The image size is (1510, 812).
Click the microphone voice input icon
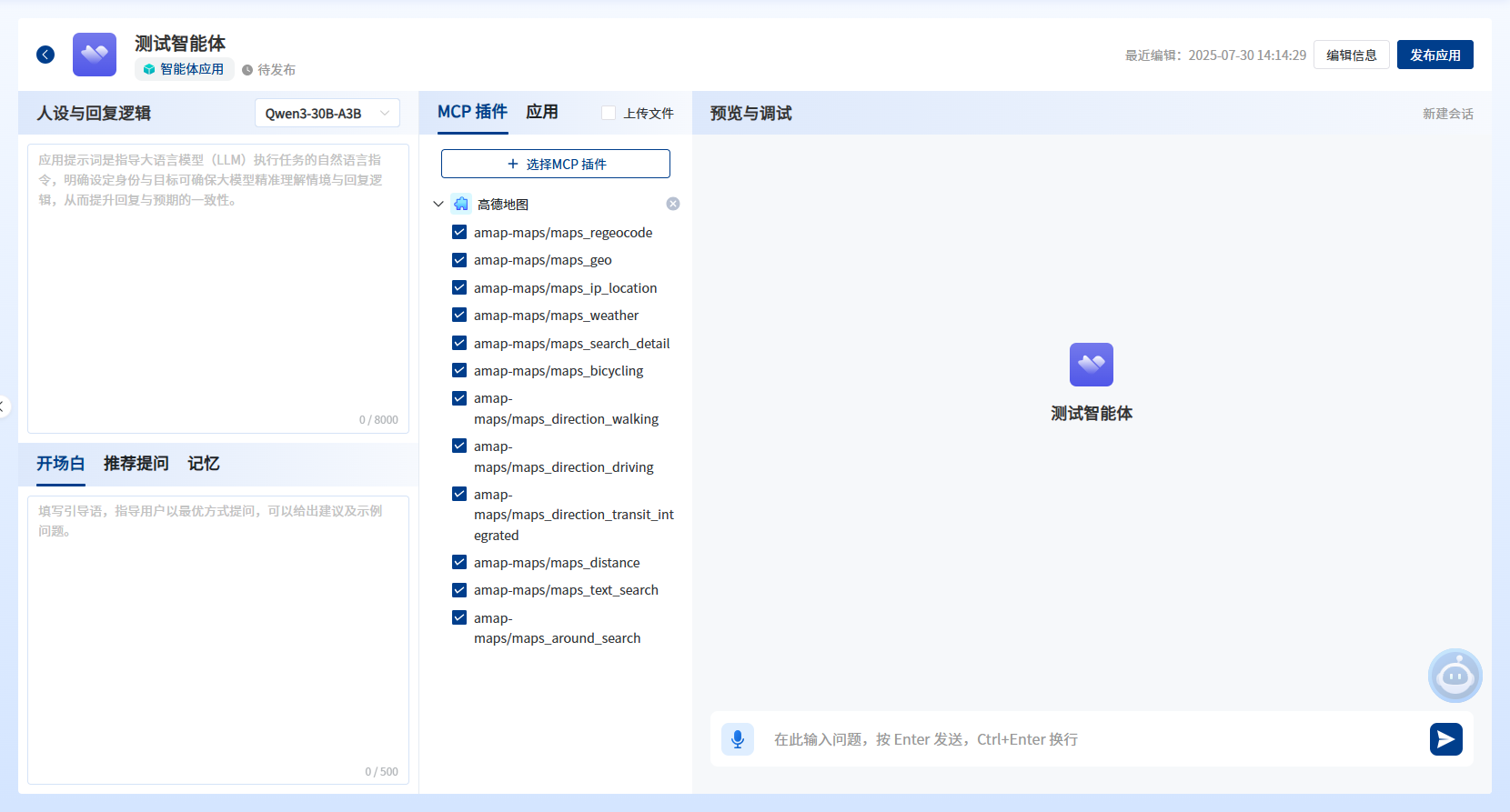pos(738,739)
